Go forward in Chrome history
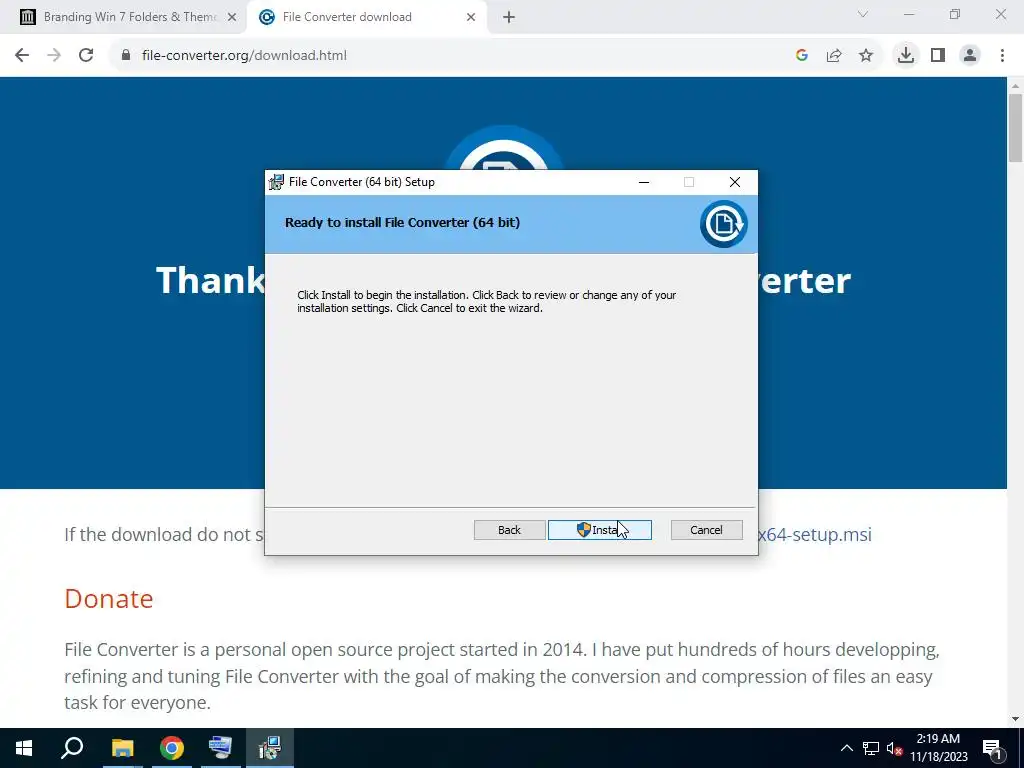 pyautogui.click(x=54, y=56)
